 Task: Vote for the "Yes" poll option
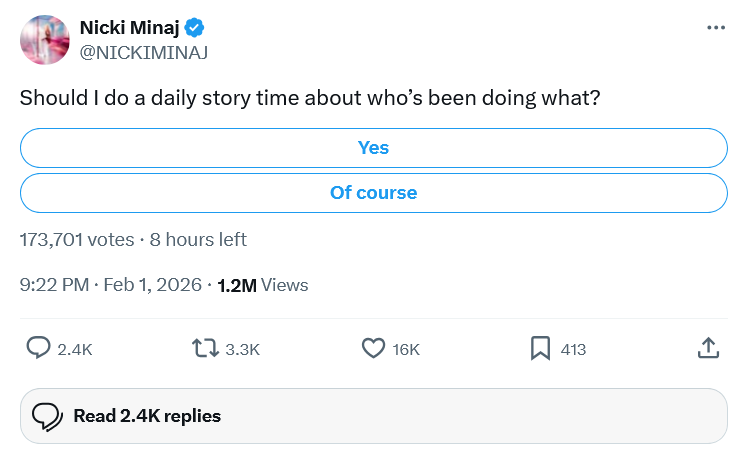point(373,148)
